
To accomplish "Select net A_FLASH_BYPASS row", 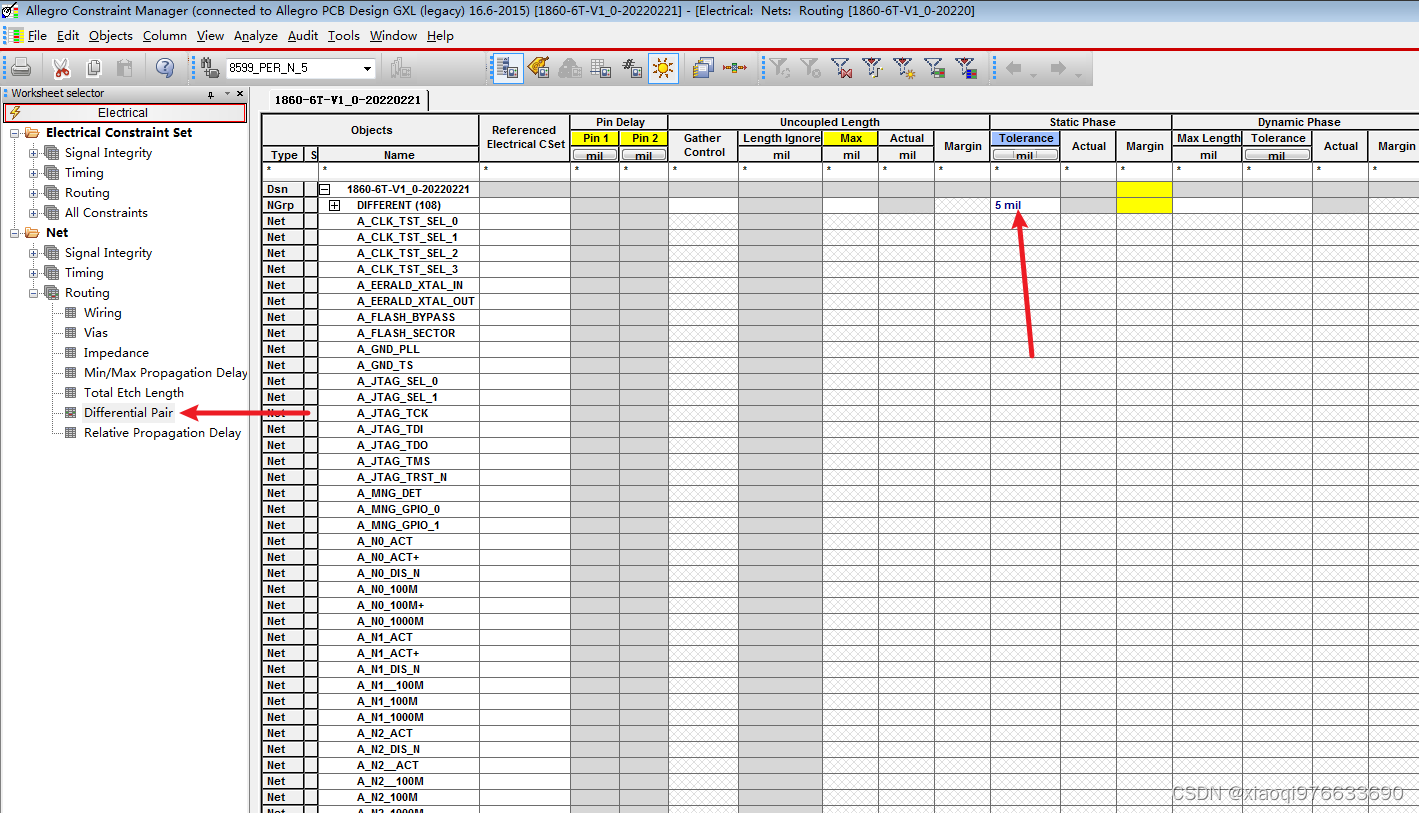I will (405, 317).
